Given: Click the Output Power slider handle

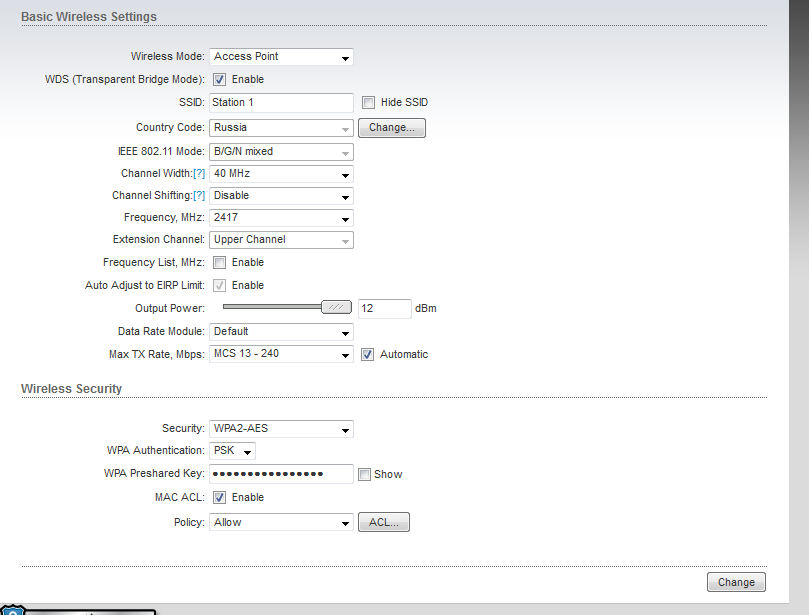Looking at the screenshot, I should pyautogui.click(x=336, y=308).
